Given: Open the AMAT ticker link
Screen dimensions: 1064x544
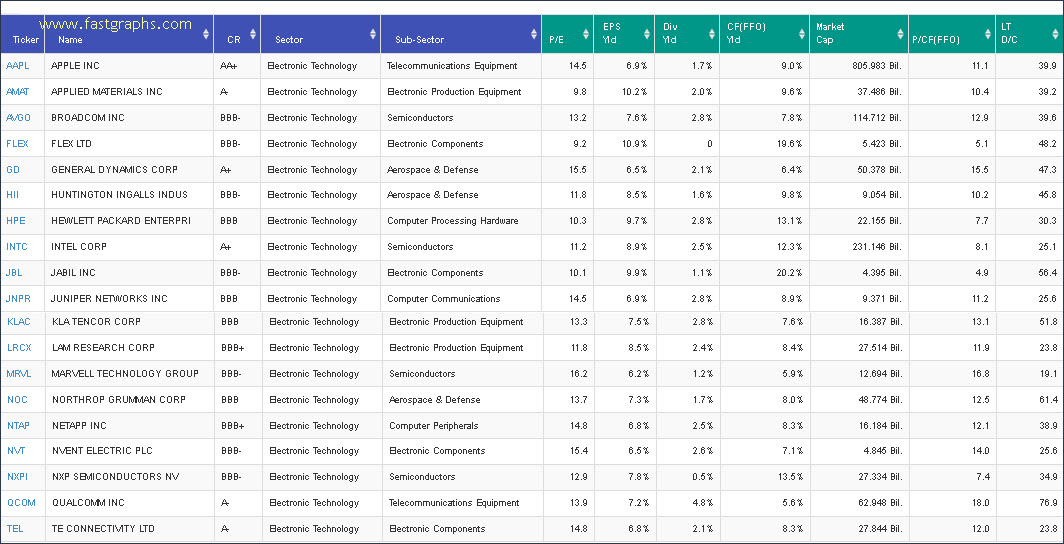Looking at the screenshot, I should click(x=17, y=92).
